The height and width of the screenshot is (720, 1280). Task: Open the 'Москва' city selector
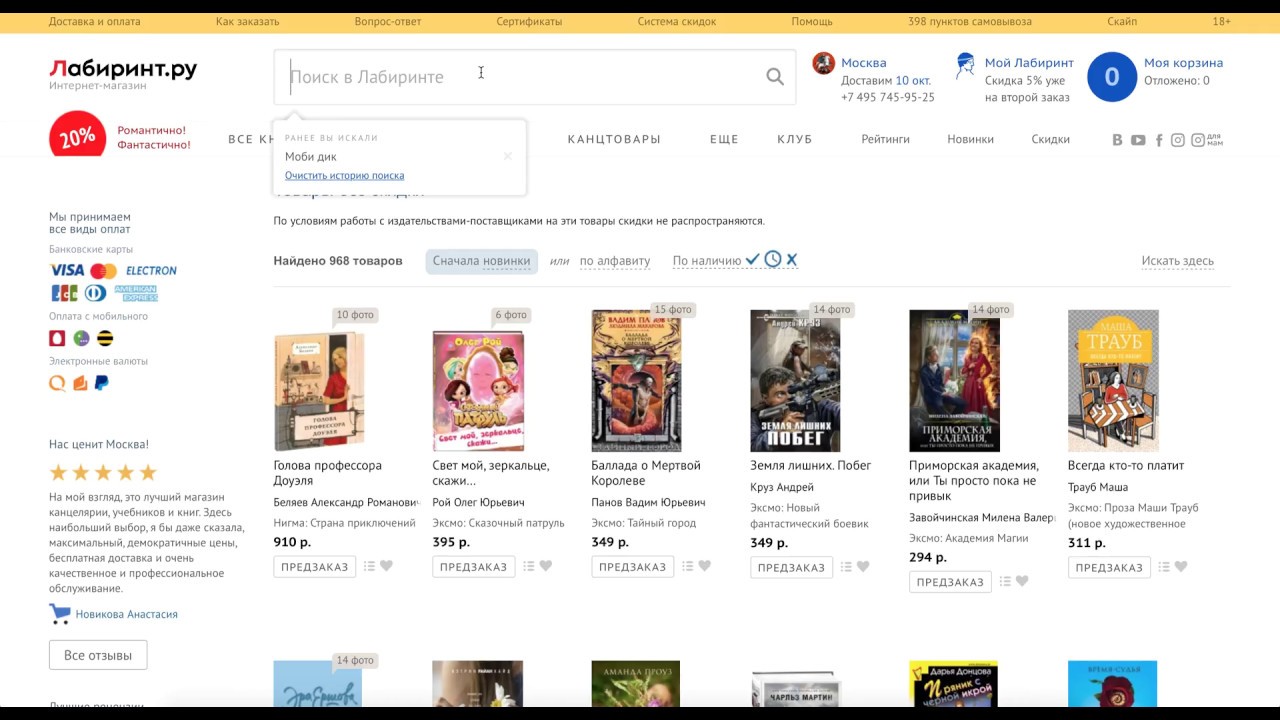tap(864, 63)
